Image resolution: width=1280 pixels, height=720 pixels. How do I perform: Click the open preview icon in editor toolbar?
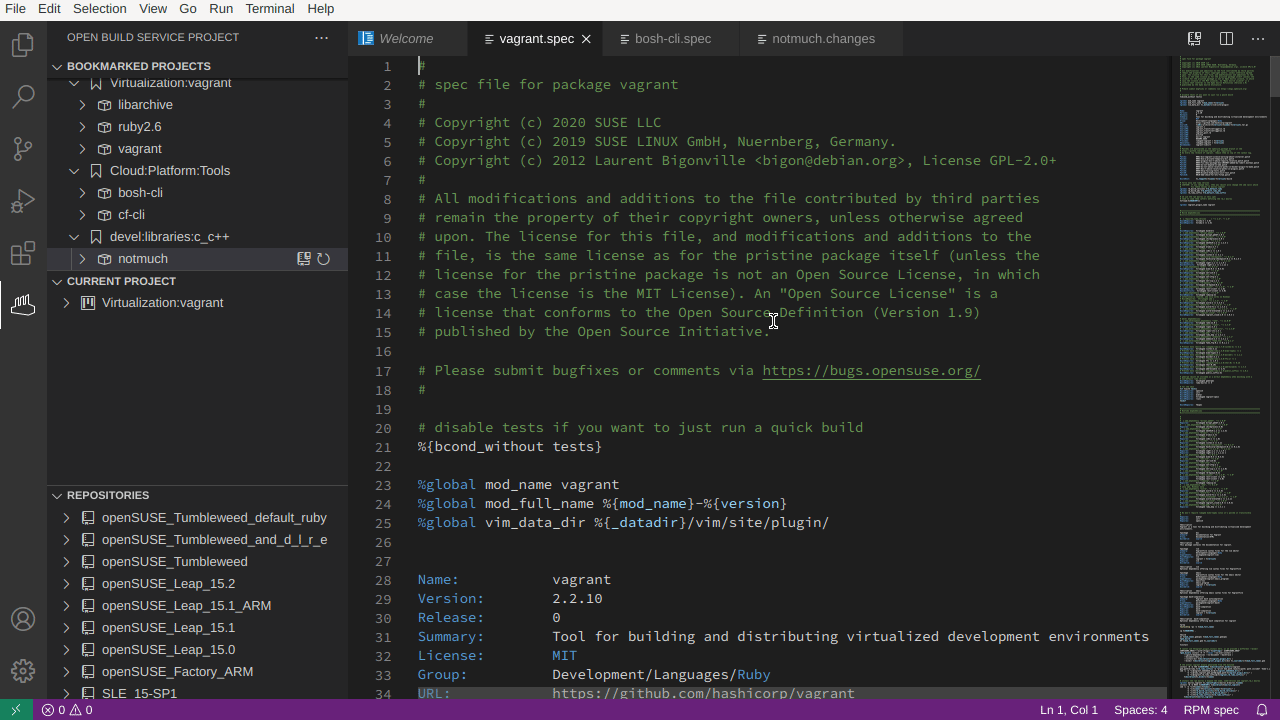coord(1194,39)
